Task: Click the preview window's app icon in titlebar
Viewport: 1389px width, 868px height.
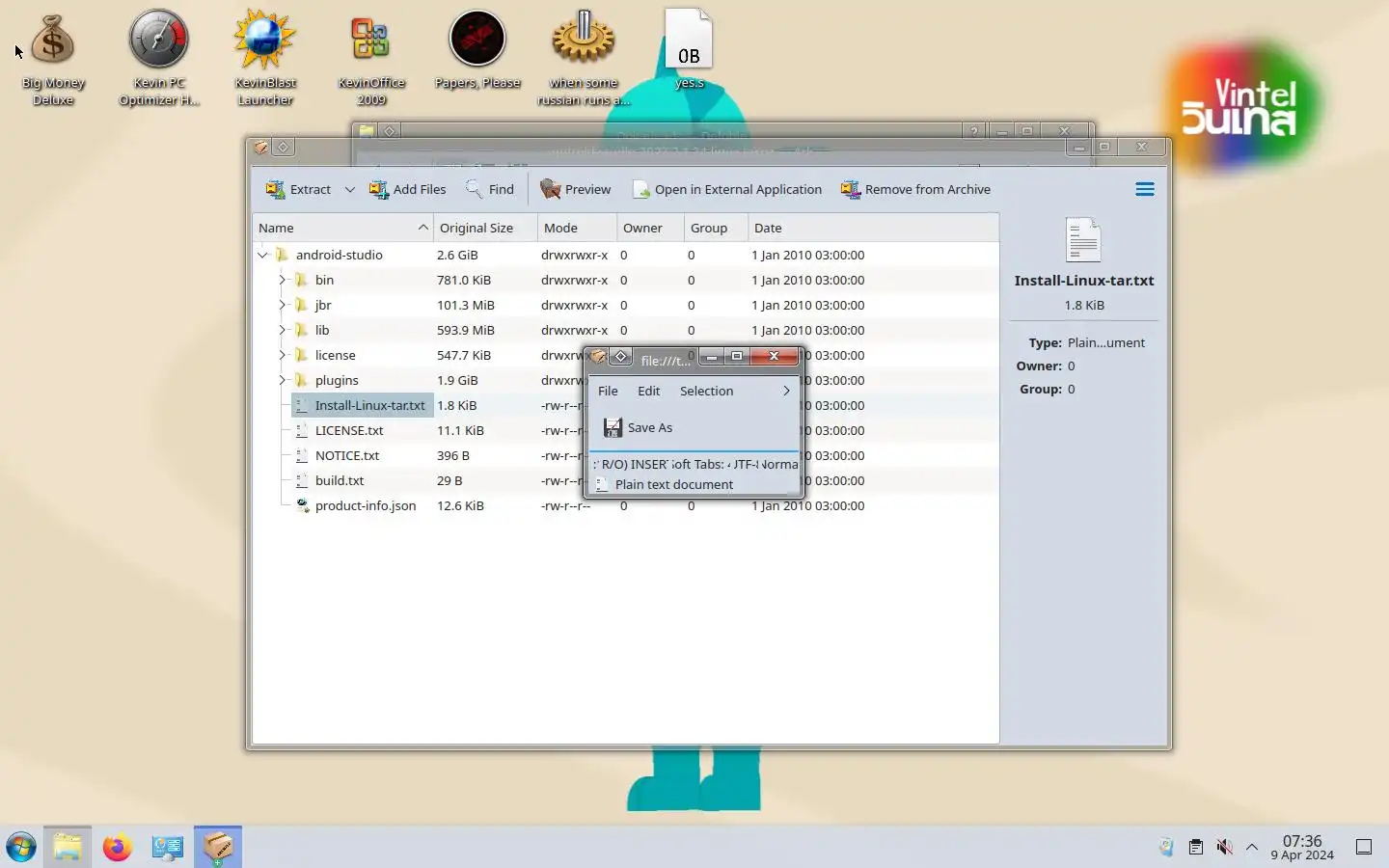Action: point(598,357)
